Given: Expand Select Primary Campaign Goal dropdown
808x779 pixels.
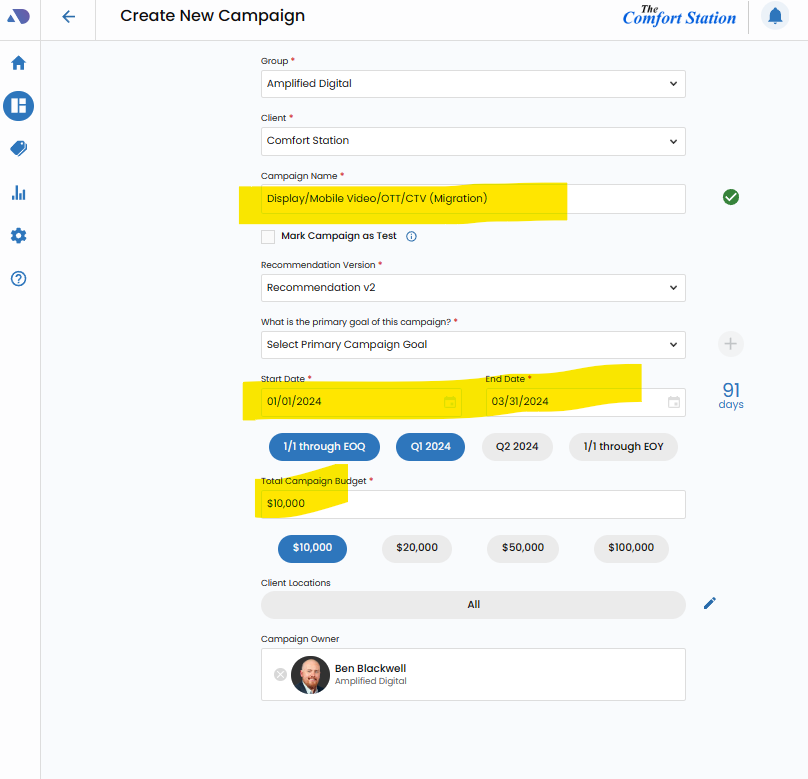Looking at the screenshot, I should 473,345.
